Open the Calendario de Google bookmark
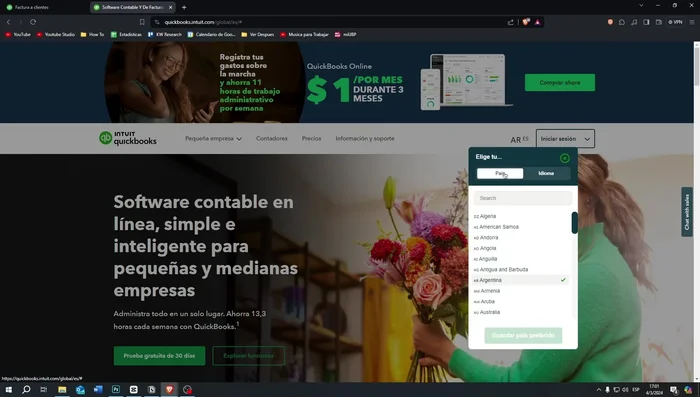The image size is (700, 397). coord(211,34)
